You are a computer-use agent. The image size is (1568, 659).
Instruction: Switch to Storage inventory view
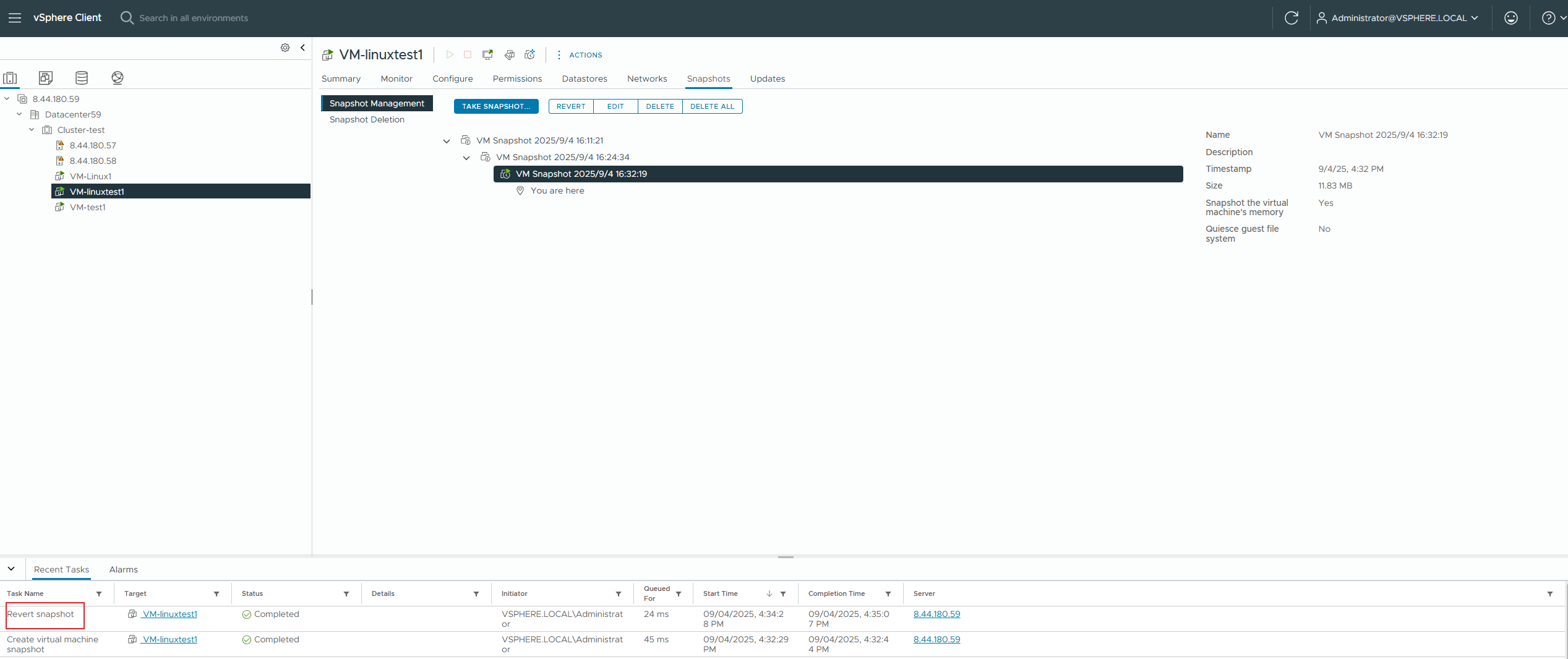82,78
